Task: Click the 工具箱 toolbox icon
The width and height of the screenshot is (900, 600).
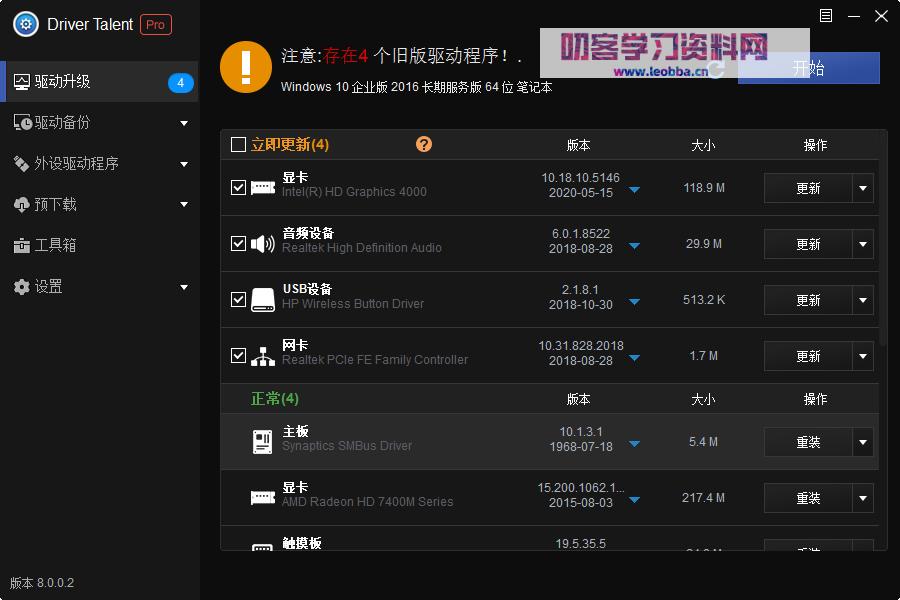Action: pyautogui.click(x=22, y=246)
